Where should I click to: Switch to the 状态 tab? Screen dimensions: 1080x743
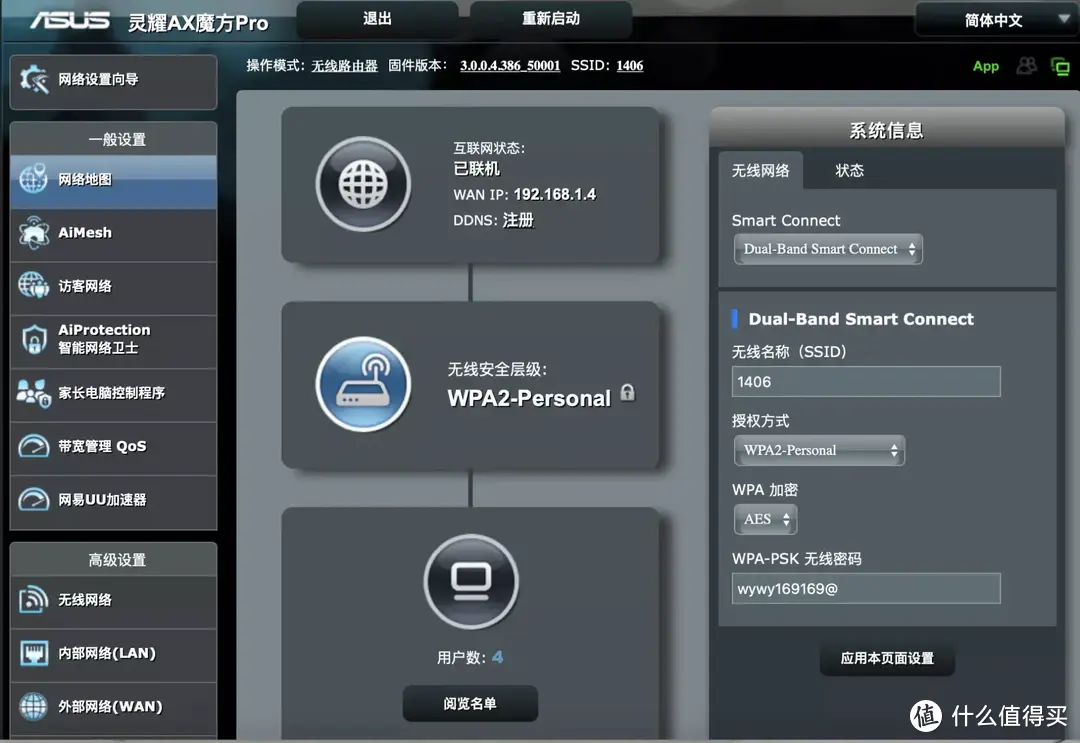[849, 171]
